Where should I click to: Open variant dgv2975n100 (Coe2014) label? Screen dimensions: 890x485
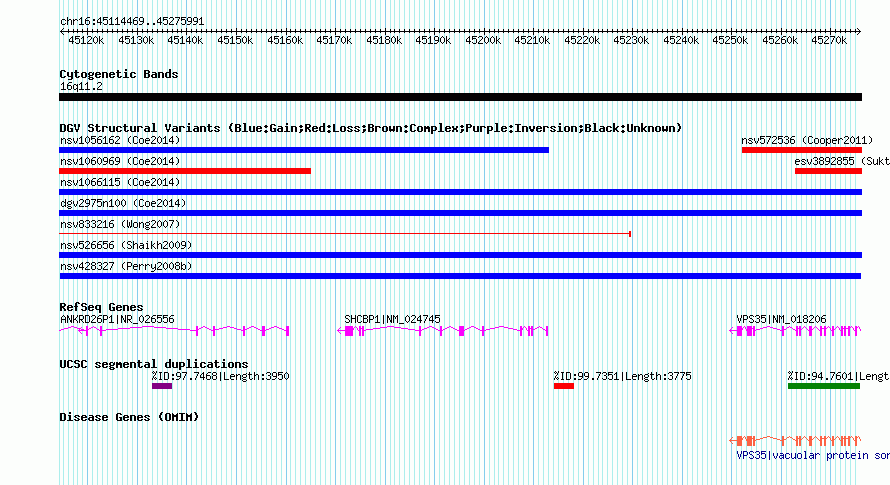pyautogui.click(x=123, y=203)
